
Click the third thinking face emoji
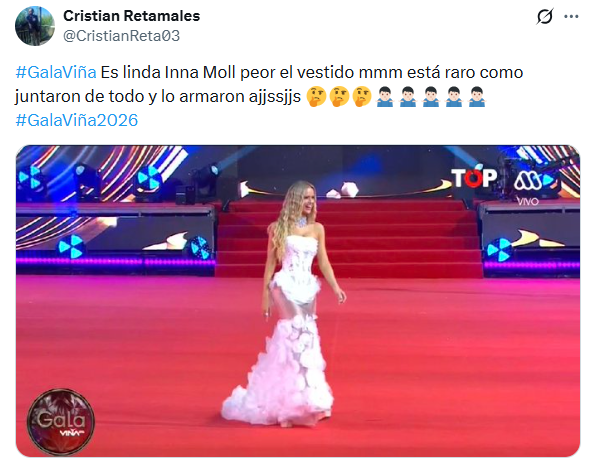[x=362, y=97]
